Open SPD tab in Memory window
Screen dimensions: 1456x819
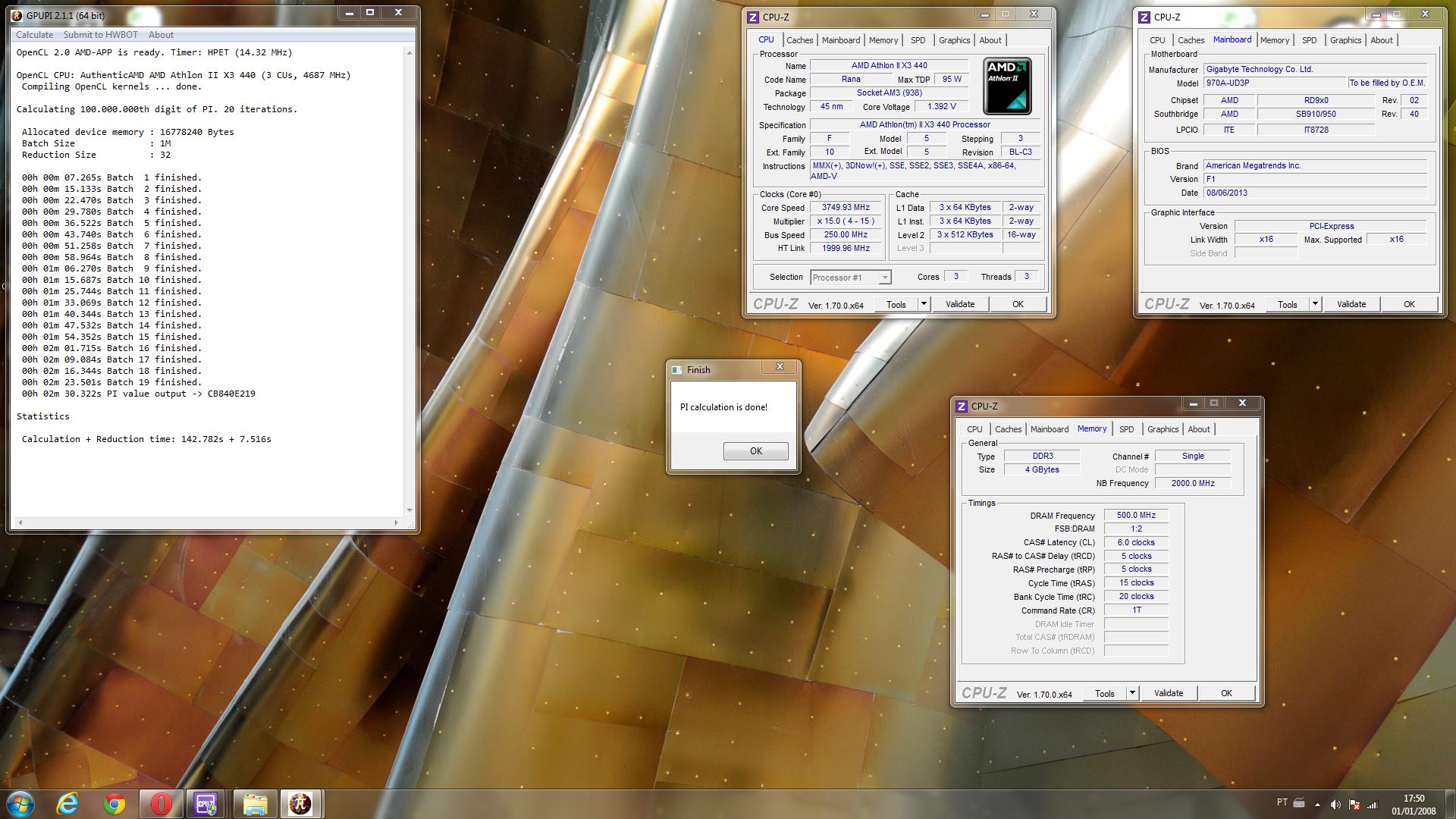pos(1126,429)
